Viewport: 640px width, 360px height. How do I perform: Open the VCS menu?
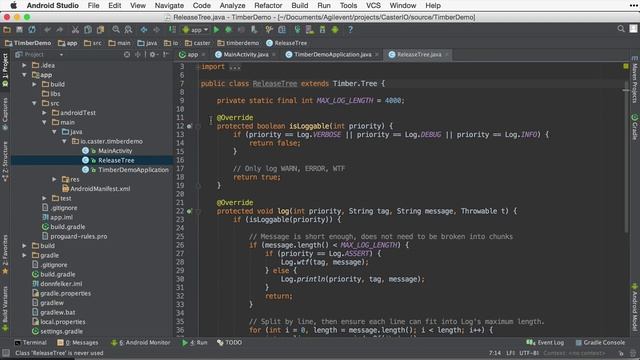point(373,6)
